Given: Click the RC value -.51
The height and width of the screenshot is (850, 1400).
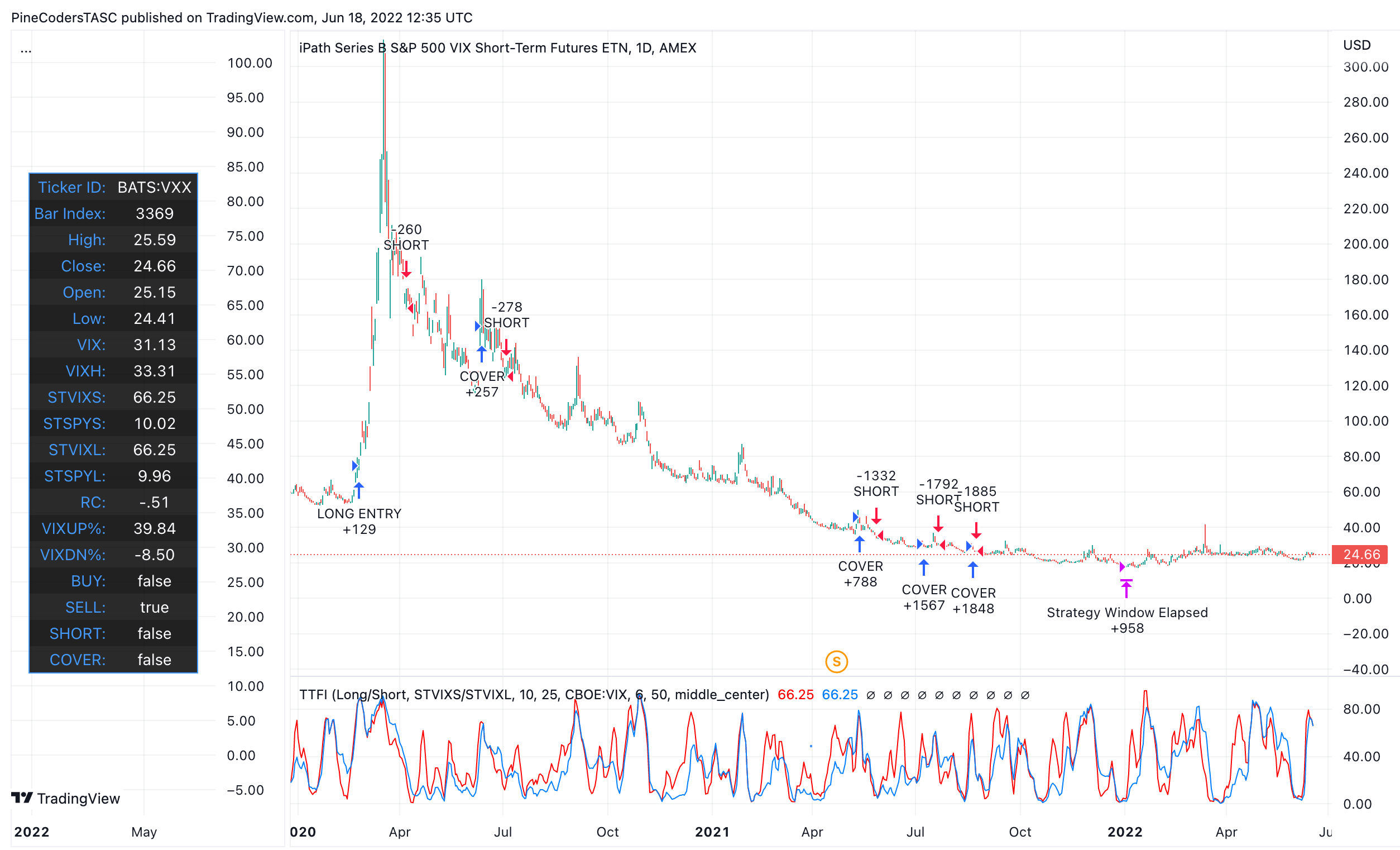Looking at the screenshot, I should 154,502.
